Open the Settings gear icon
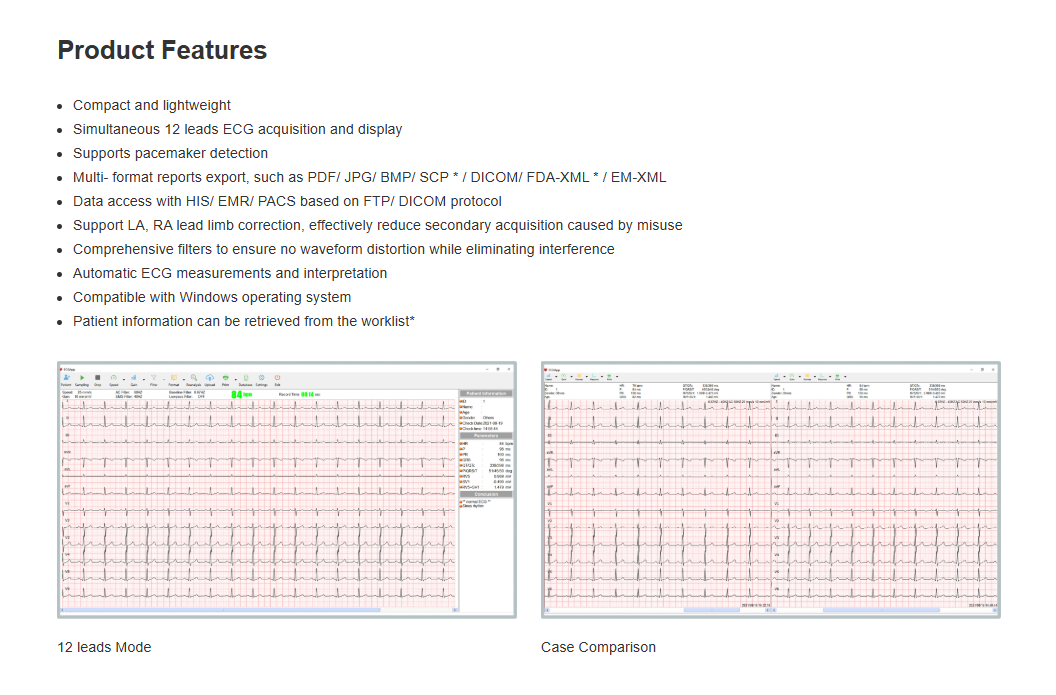 pos(261,378)
